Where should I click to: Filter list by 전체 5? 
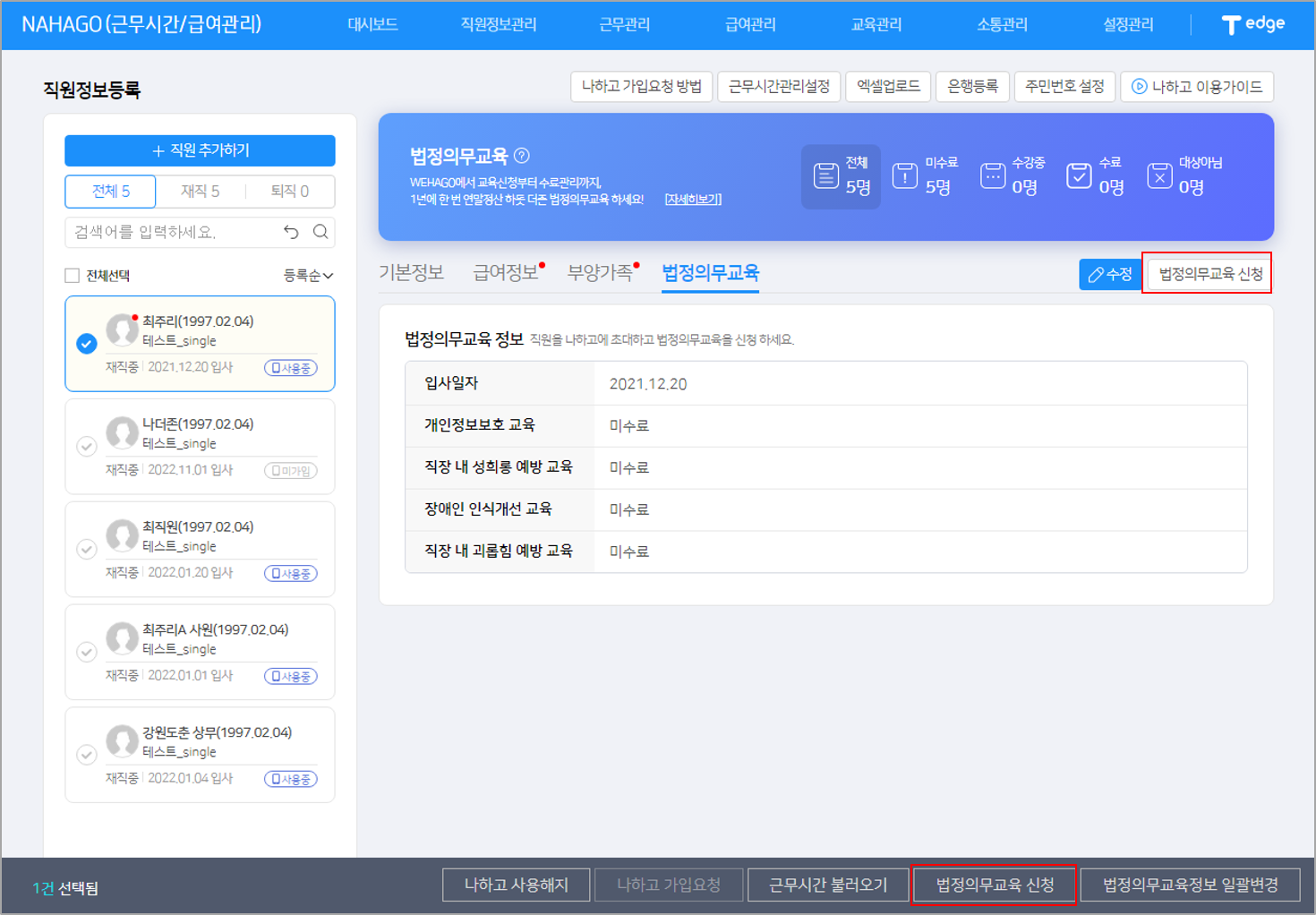[x=111, y=192]
